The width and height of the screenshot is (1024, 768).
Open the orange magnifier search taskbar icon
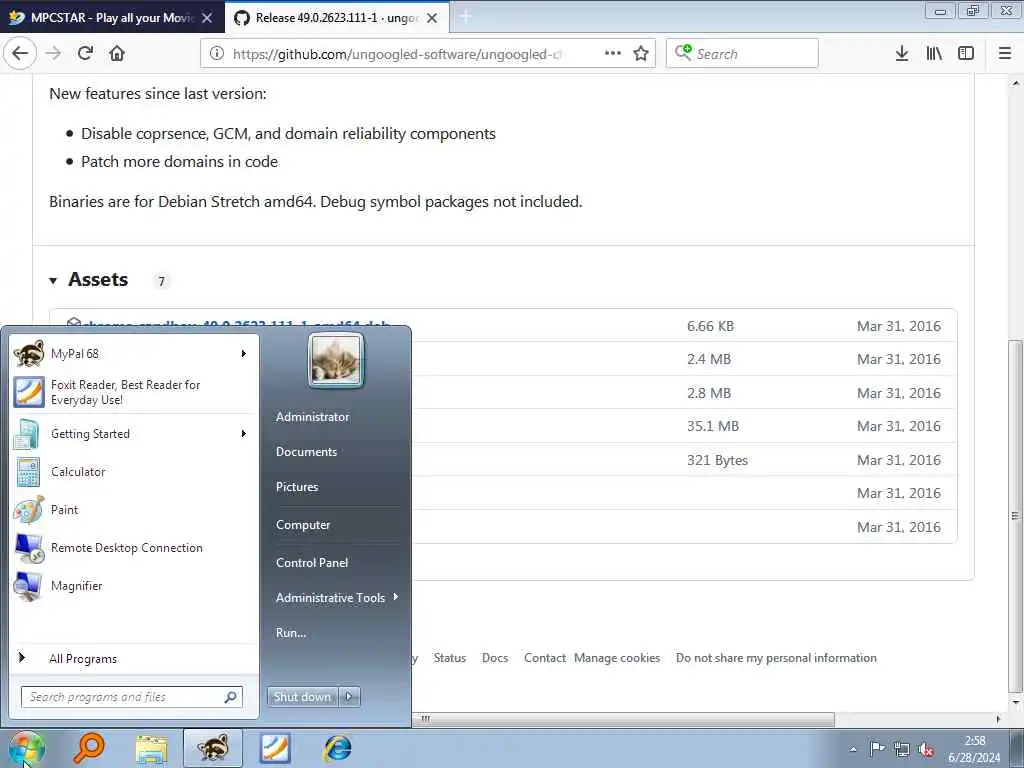pyautogui.click(x=89, y=748)
